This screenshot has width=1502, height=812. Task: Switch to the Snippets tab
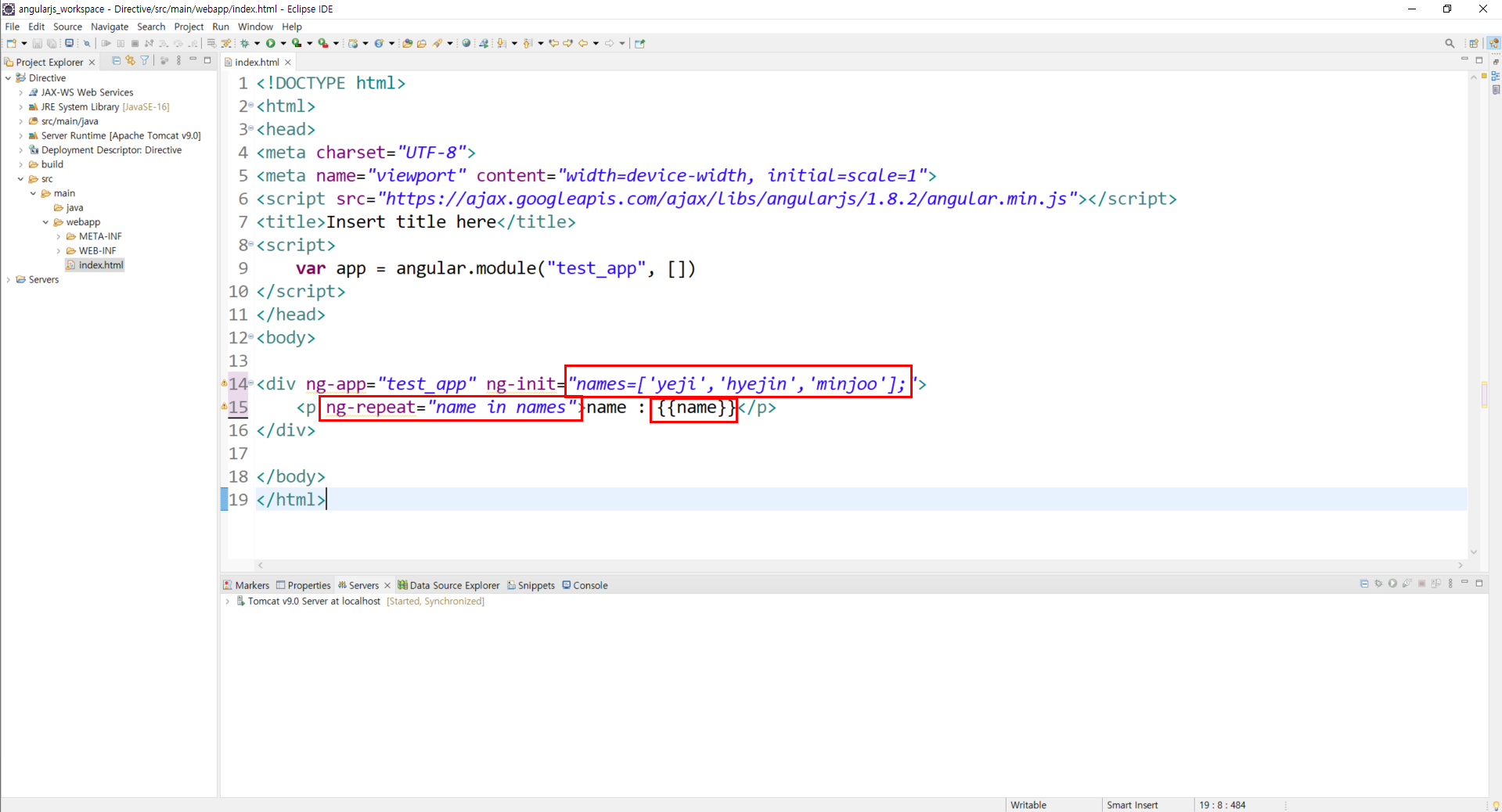531,585
